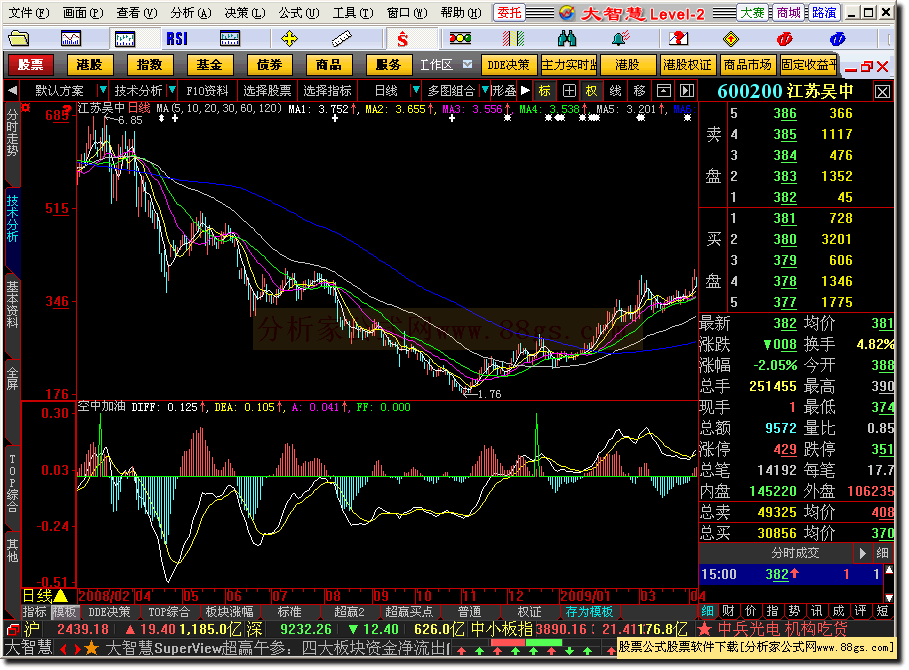Toggle the 标 marker button
Screen dimensions: 909x670
(544, 90)
